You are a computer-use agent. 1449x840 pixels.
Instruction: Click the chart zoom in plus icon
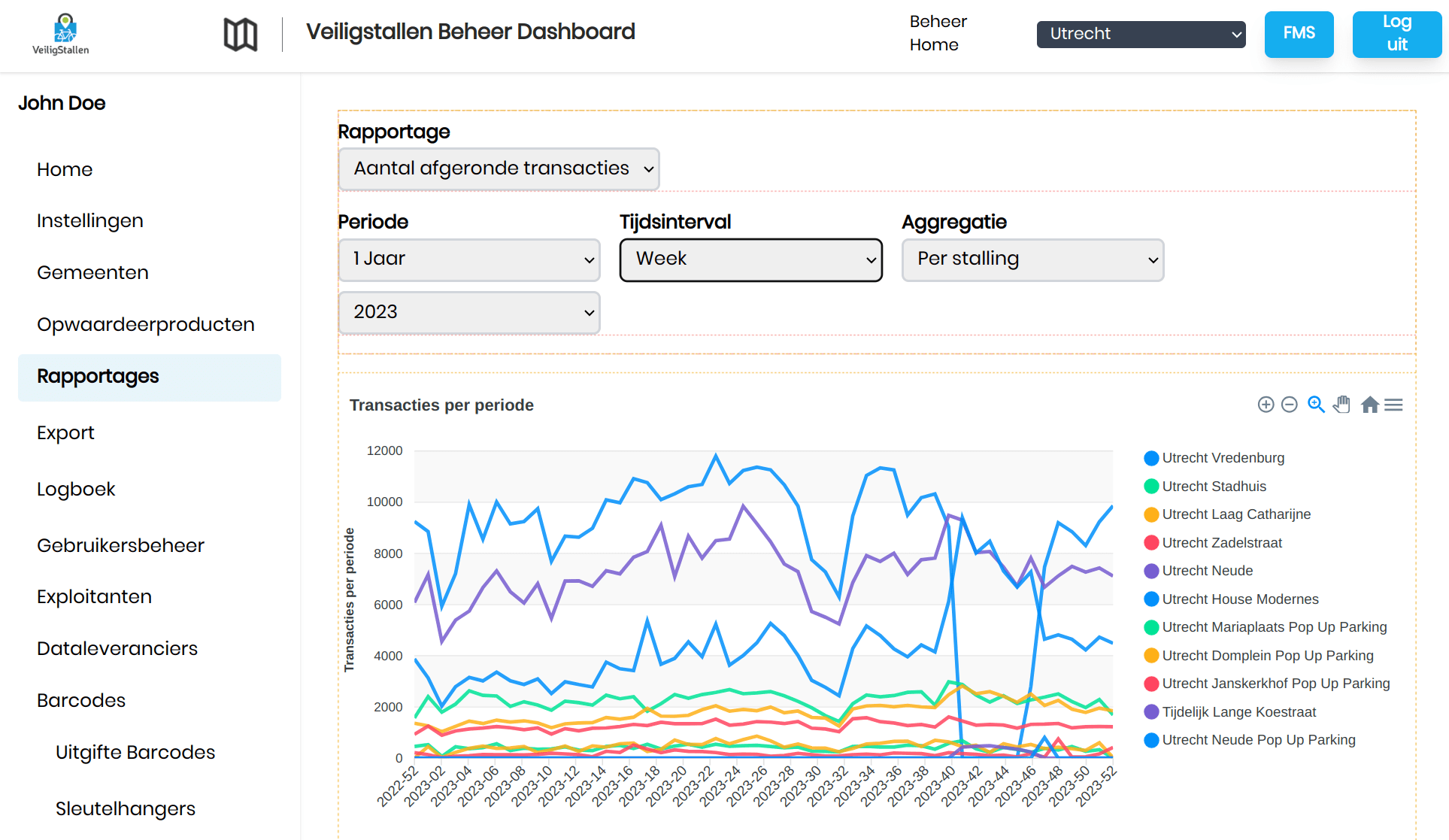point(1266,405)
